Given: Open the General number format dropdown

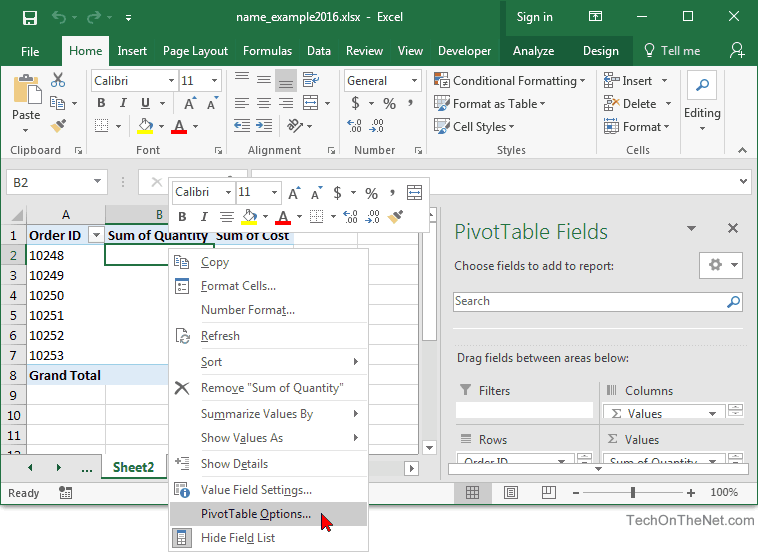Looking at the screenshot, I should pos(414,81).
